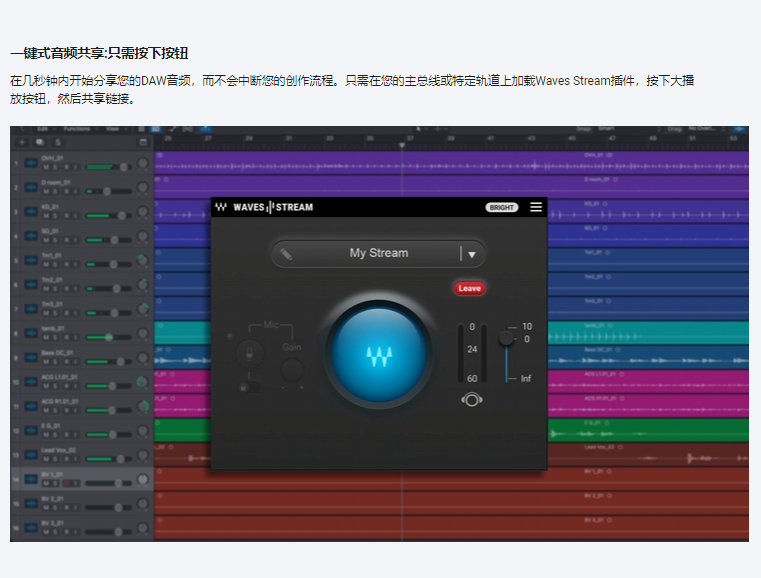Click the Waves logo in plugin header
Viewport: 761px width, 578px height.
tap(221, 207)
